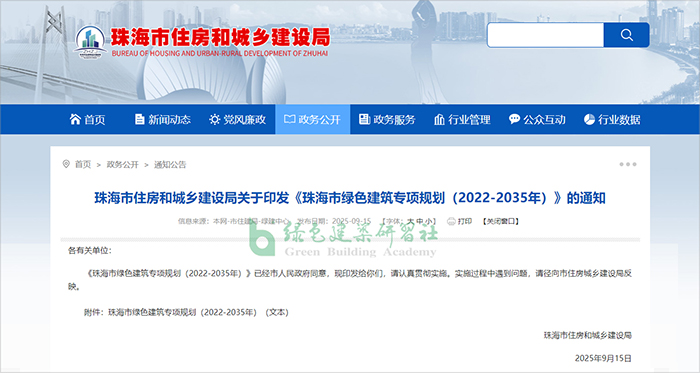Open the 政务服务 navigation menu
Viewport: 700px width, 373px height.
click(x=388, y=119)
